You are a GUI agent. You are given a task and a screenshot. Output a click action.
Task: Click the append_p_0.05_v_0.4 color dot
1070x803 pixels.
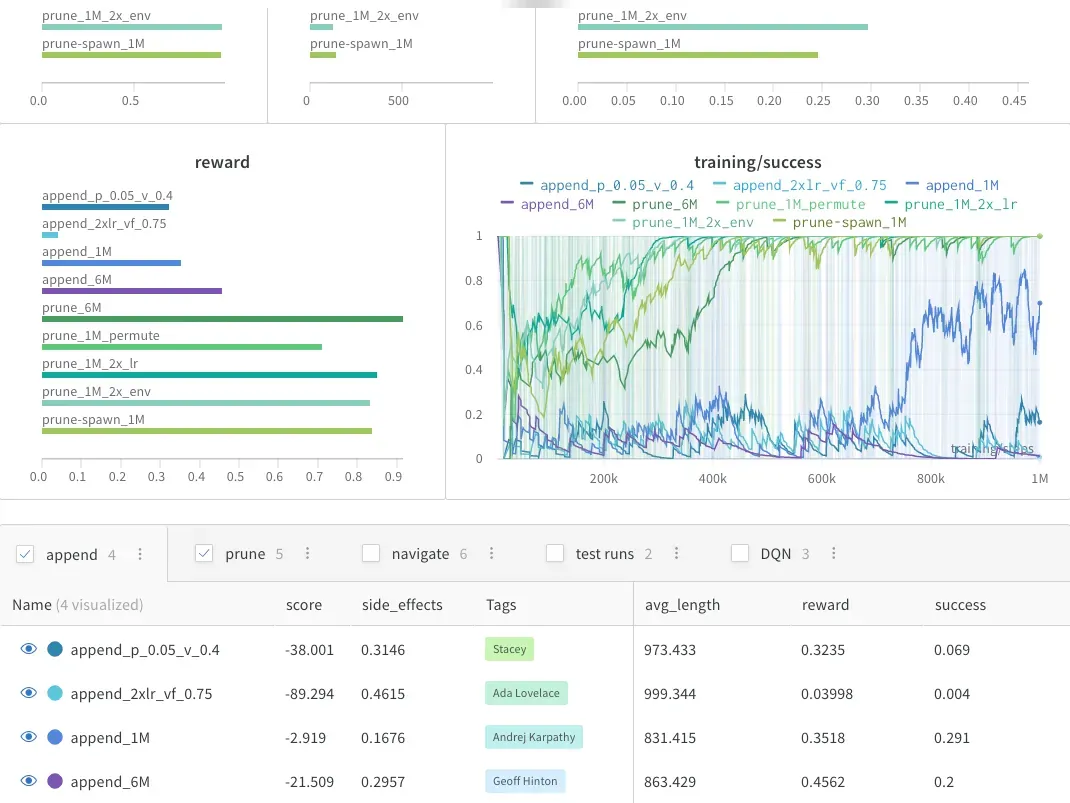55,649
